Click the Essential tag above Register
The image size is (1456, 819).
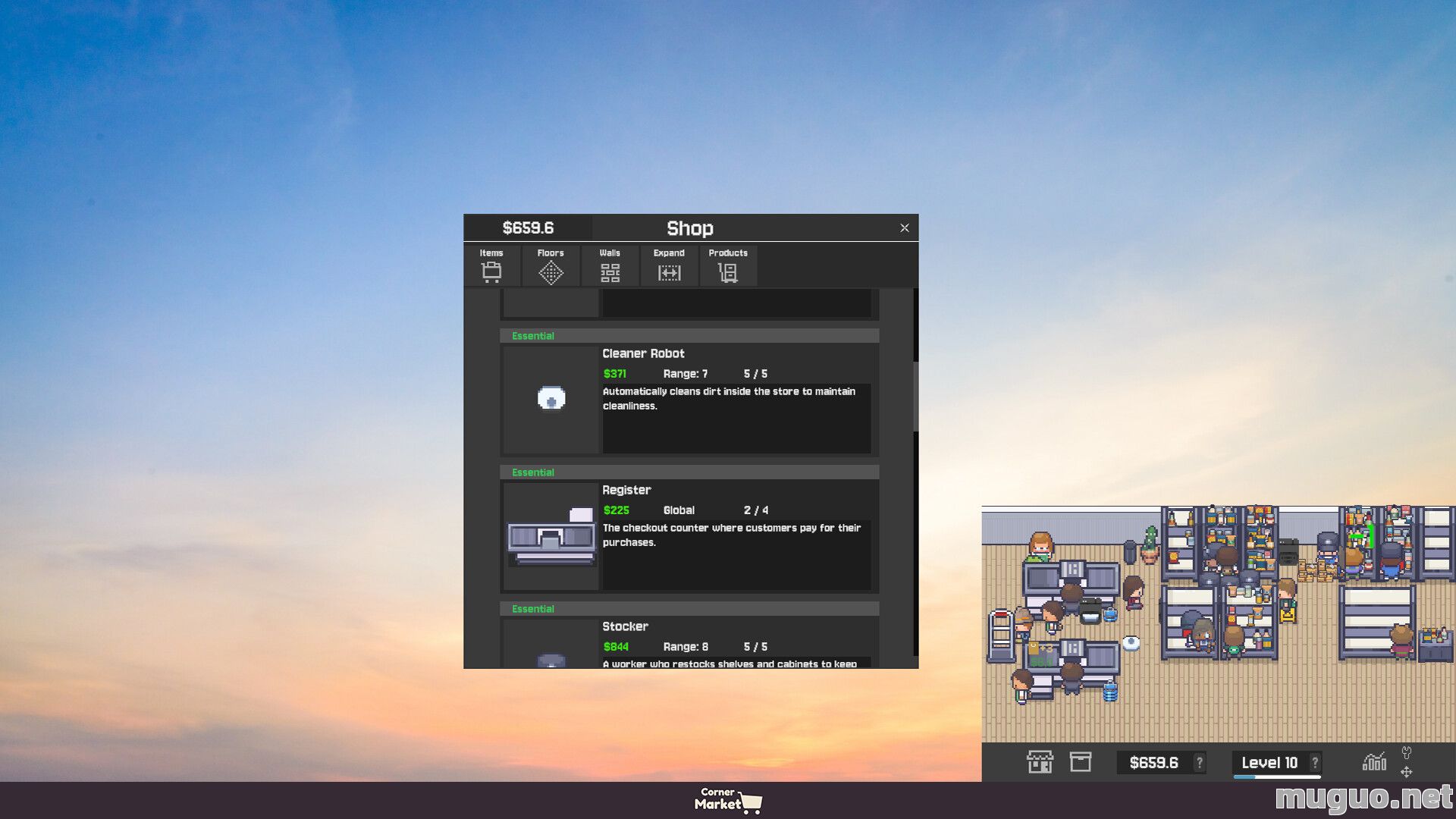point(533,472)
